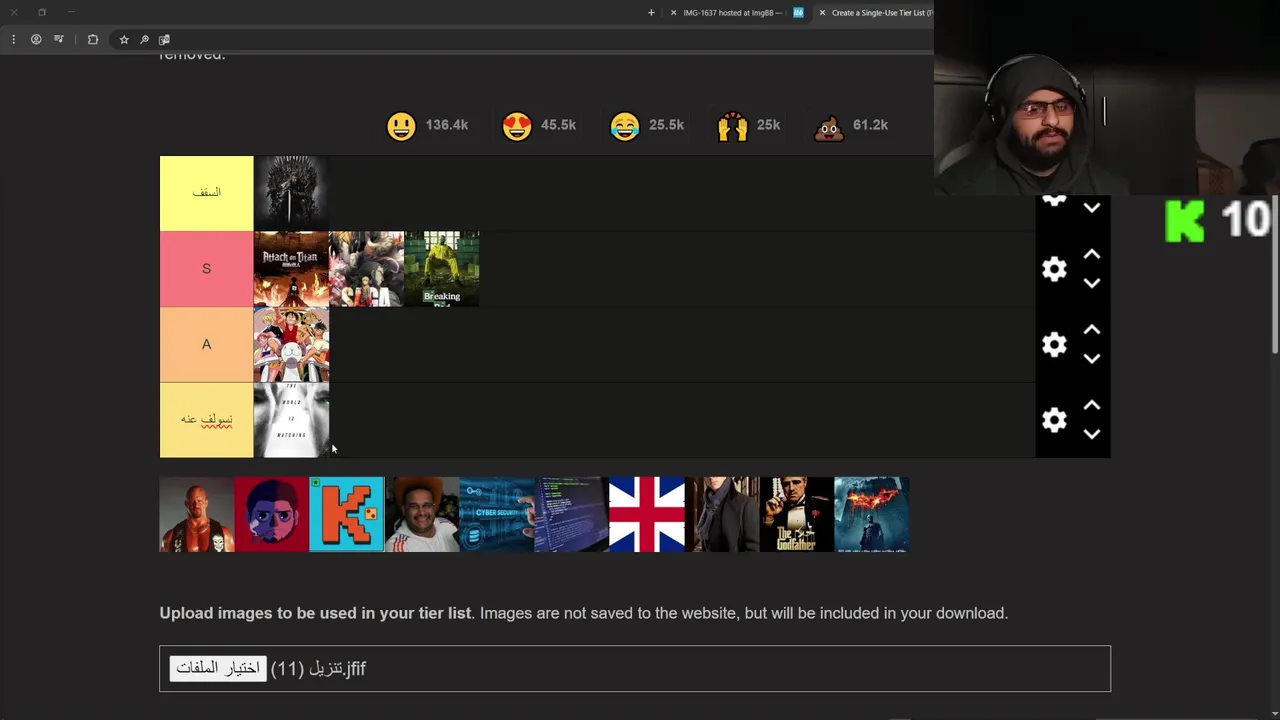Select the Cyber Security image
The height and width of the screenshot is (720, 1280).
[497, 514]
